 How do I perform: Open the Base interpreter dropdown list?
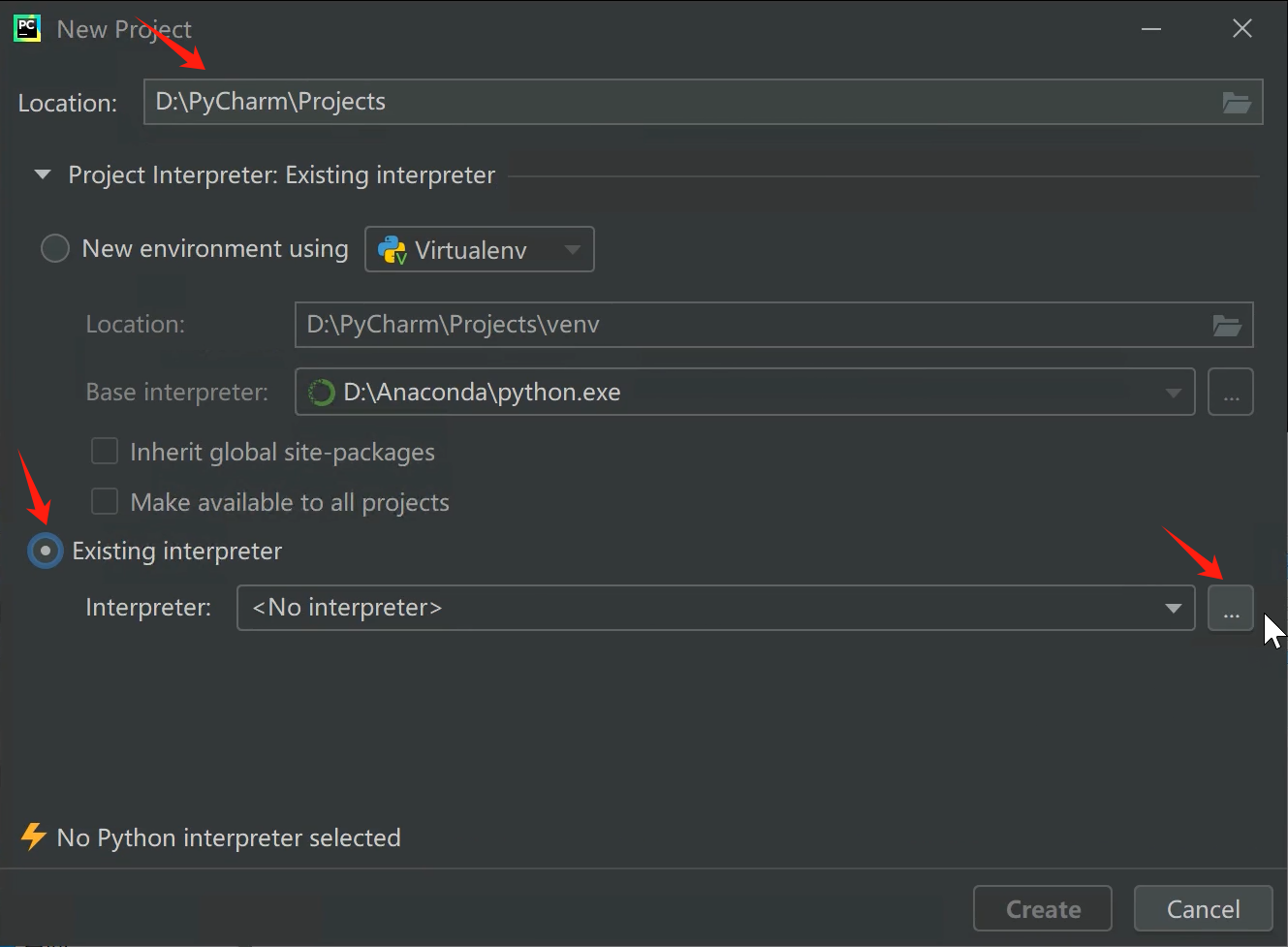click(x=1174, y=392)
